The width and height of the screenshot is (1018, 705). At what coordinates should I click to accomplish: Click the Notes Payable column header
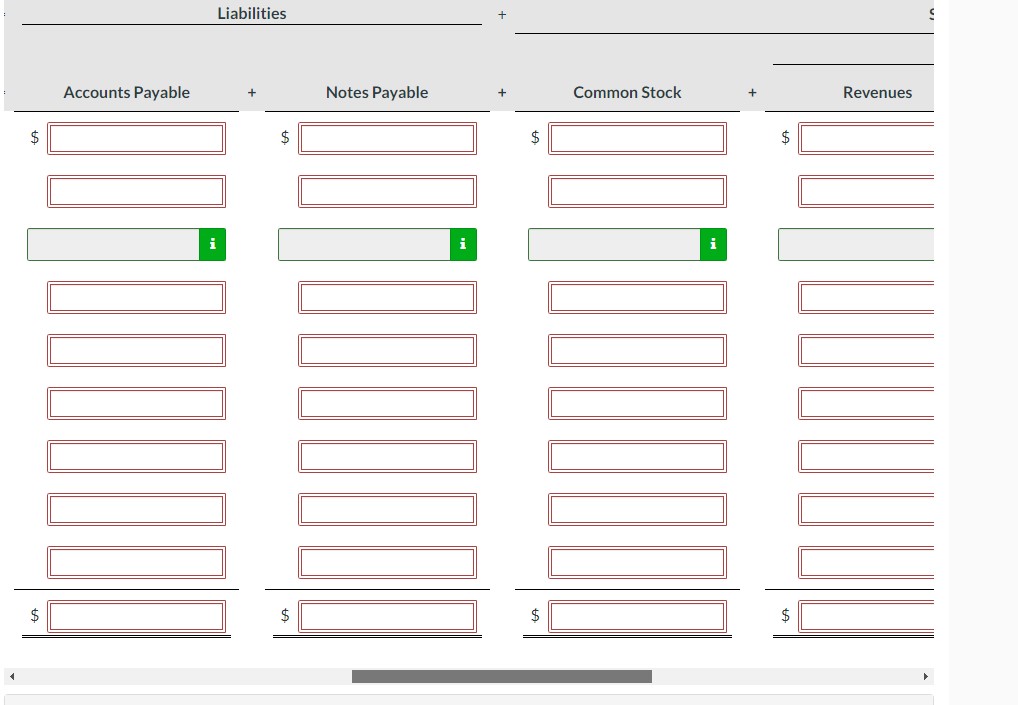[377, 92]
